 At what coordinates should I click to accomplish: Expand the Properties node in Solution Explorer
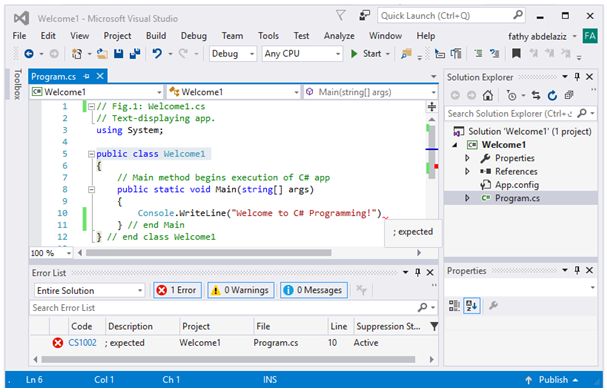pyautogui.click(x=467, y=158)
